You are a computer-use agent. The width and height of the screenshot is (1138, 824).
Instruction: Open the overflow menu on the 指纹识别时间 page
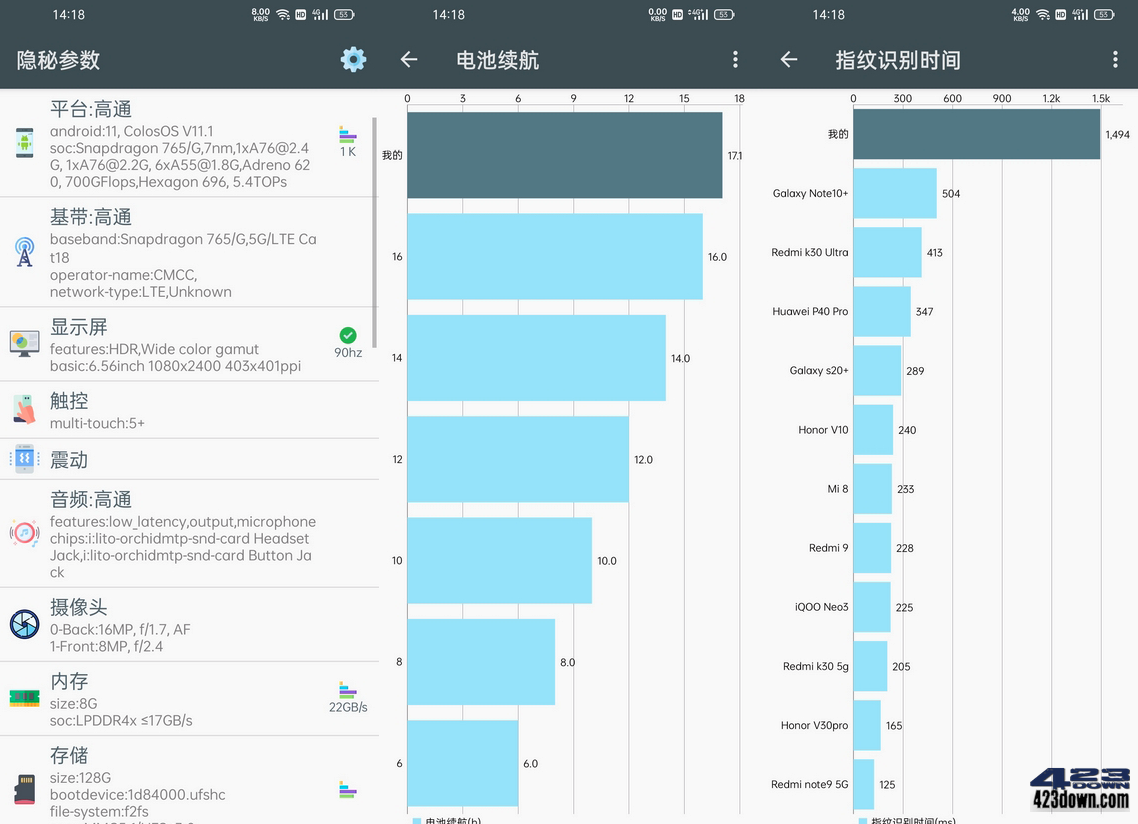pos(1115,60)
